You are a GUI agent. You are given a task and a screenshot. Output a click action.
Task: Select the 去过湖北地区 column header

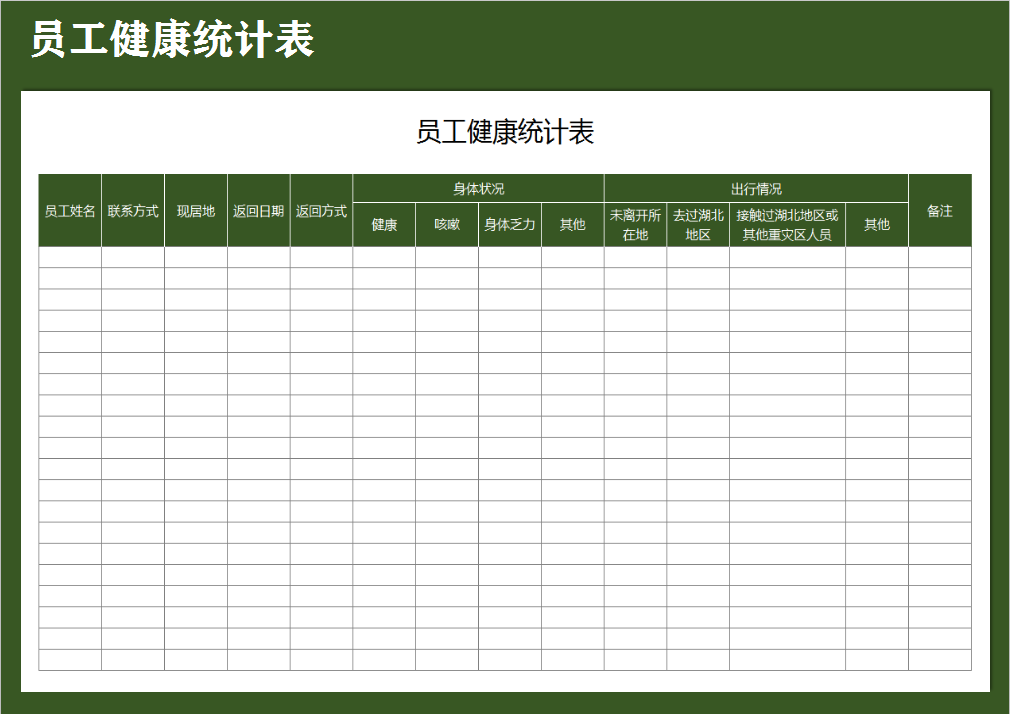click(697, 225)
